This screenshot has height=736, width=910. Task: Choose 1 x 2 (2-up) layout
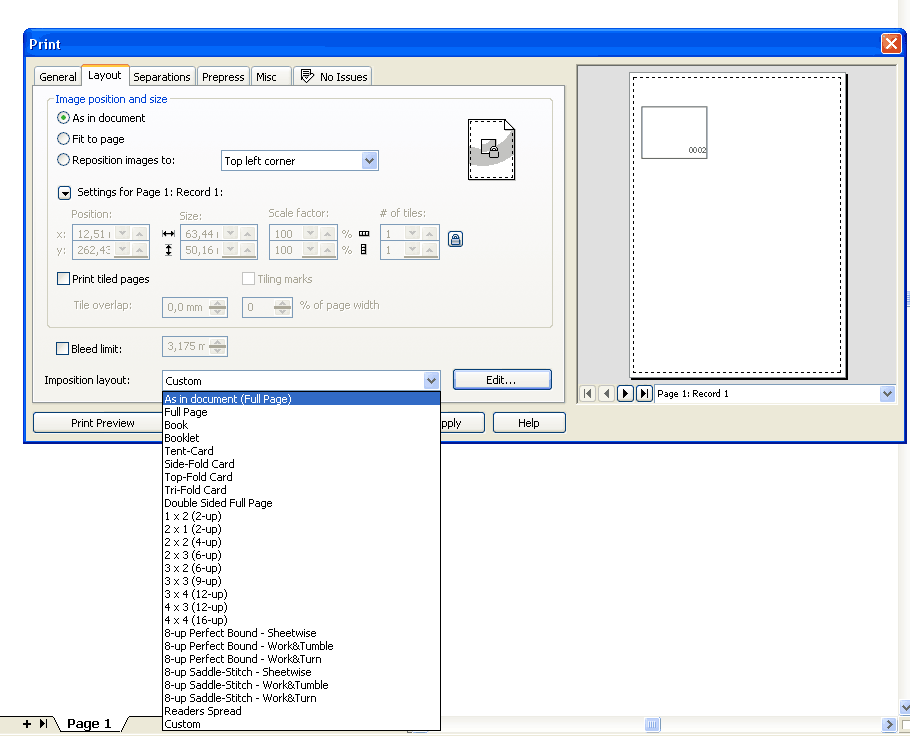tap(301, 516)
